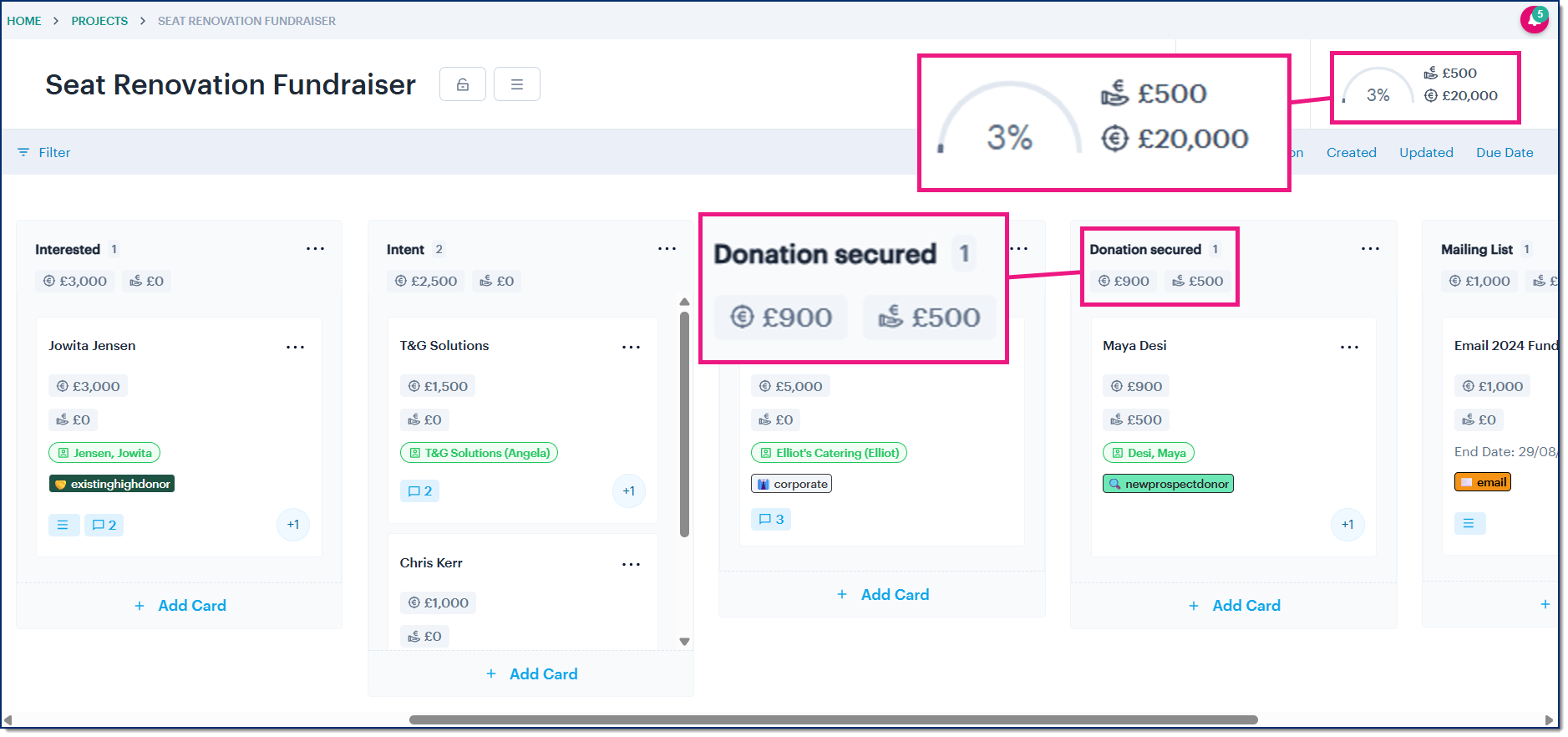This screenshot has height=737, width=1568.
Task: Click the horizontal scrollbar at bottom
Action: [x=833, y=720]
